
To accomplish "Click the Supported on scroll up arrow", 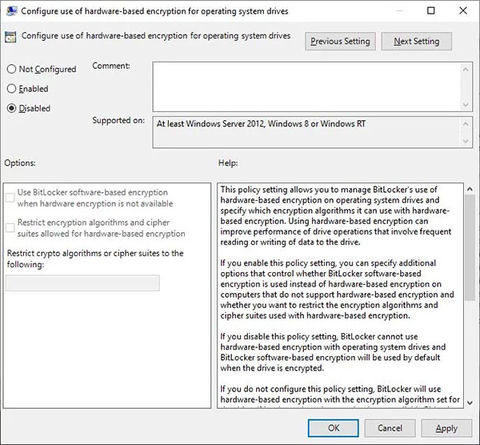I will [x=466, y=124].
